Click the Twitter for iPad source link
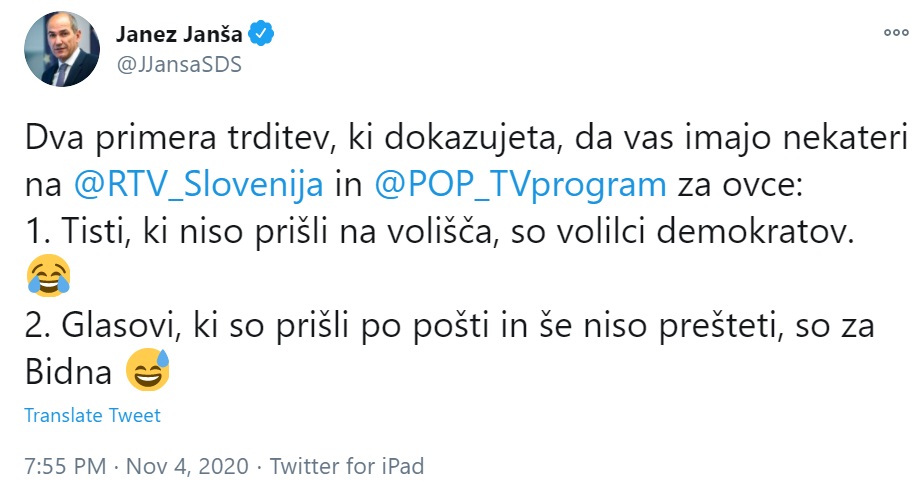924x500 pixels. (347, 466)
